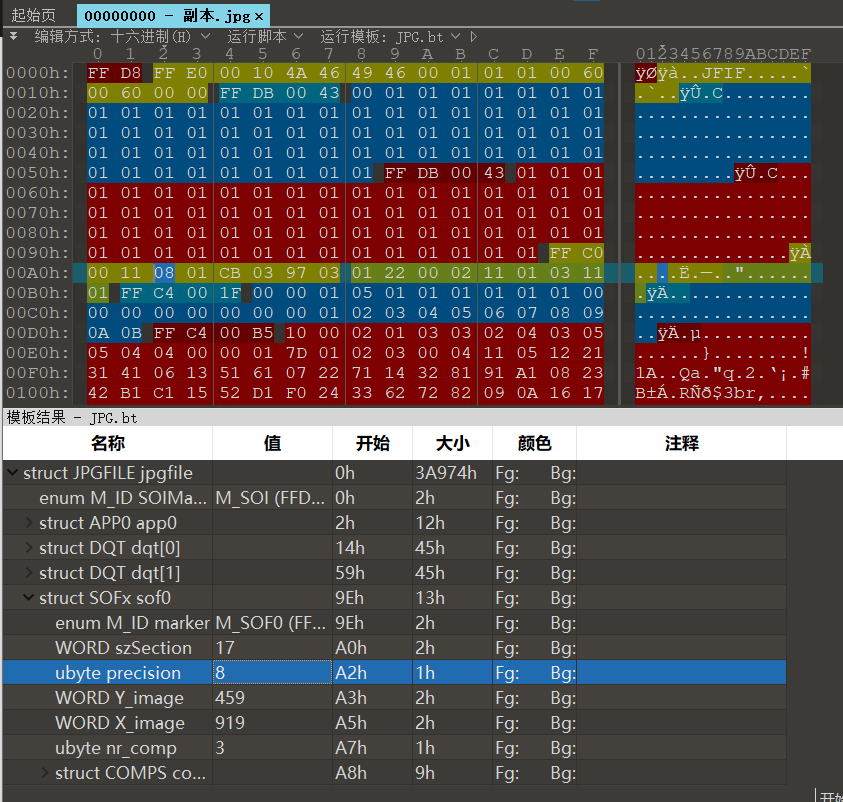Click the highlighted 08 byte in row 00A0h

coord(164,273)
